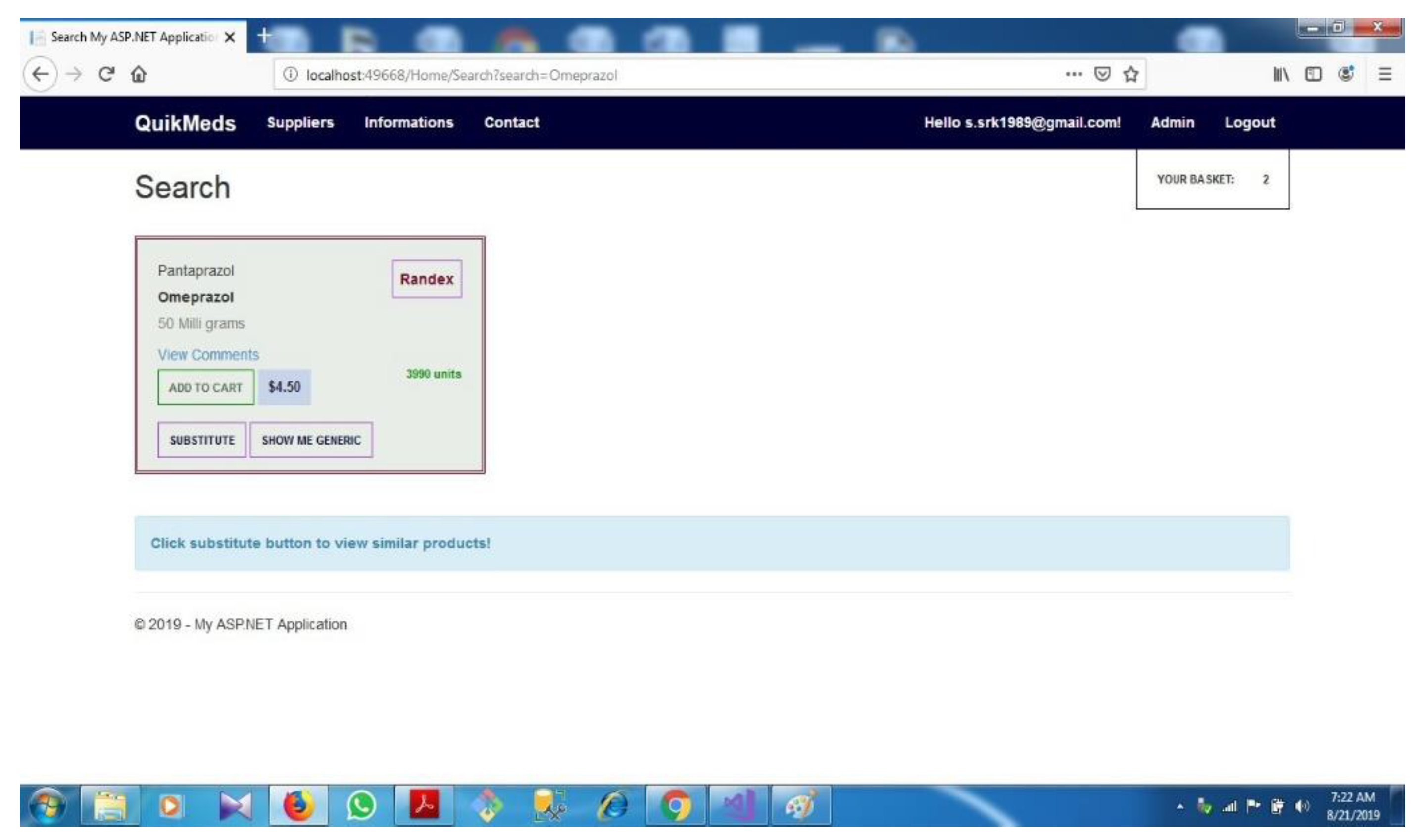The width and height of the screenshot is (1423, 840).
Task: Open the Firefox hamburger menu
Action: point(1384,74)
